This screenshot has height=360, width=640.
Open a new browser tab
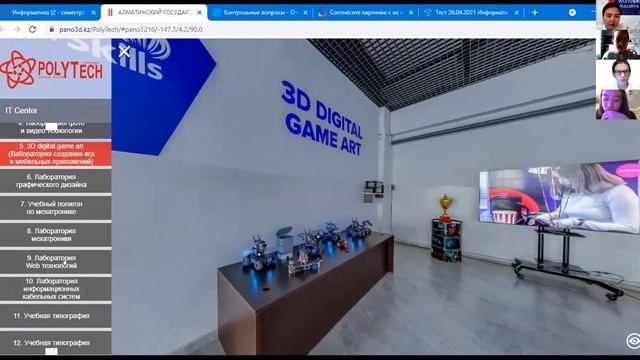coord(534,13)
